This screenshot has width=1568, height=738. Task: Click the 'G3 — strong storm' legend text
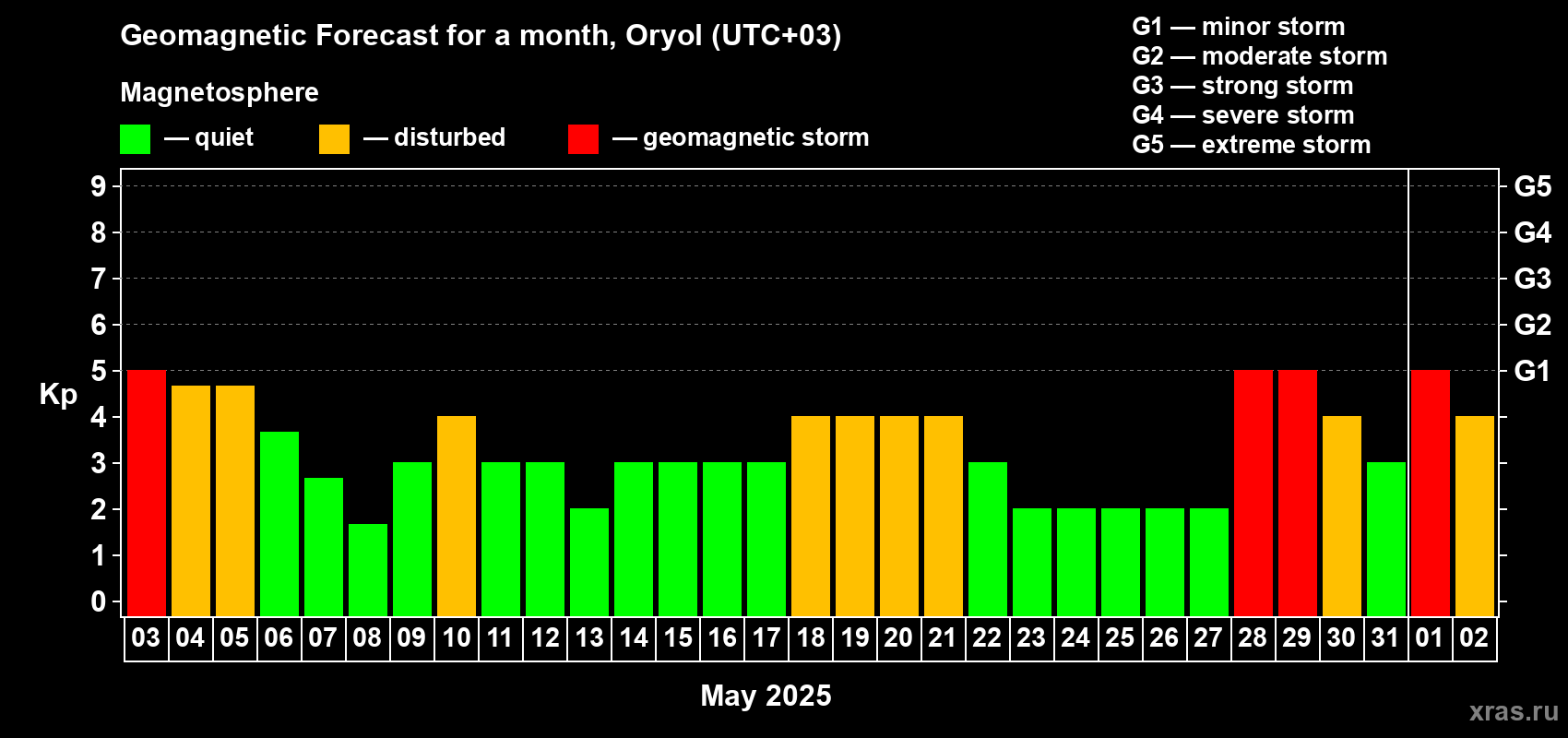[x=1242, y=86]
